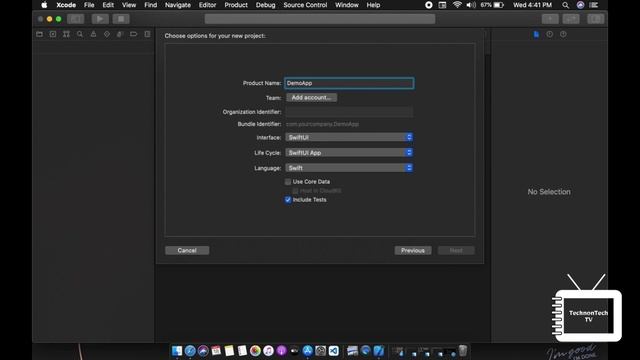Click the Cancel button
This screenshot has width=640, height=360.
(187, 250)
